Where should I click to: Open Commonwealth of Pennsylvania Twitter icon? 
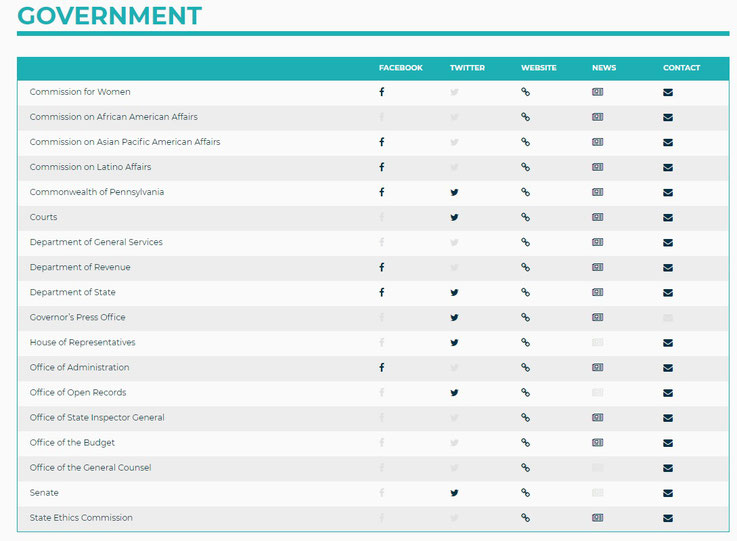tap(454, 192)
